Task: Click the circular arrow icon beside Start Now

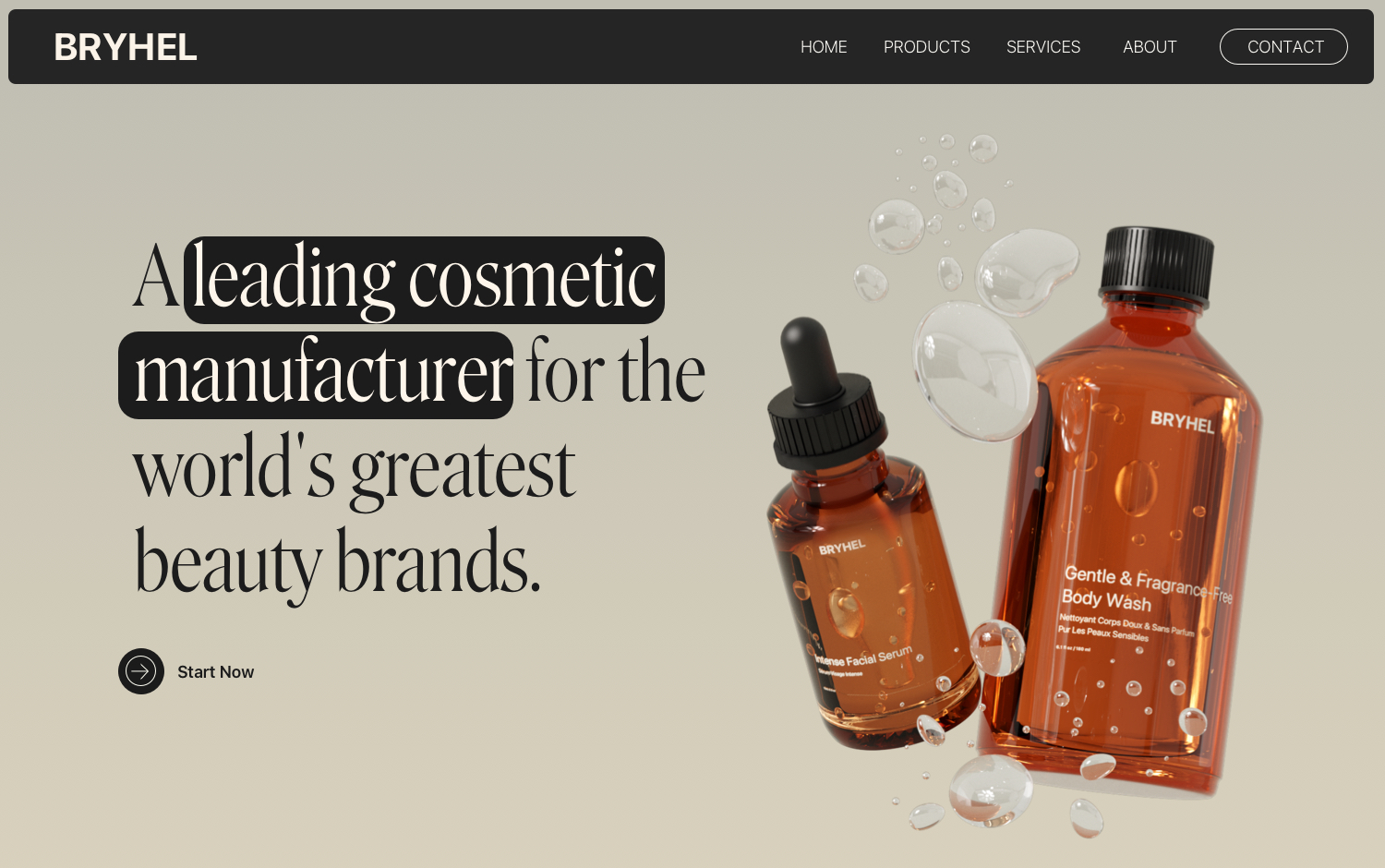Action: [x=141, y=671]
